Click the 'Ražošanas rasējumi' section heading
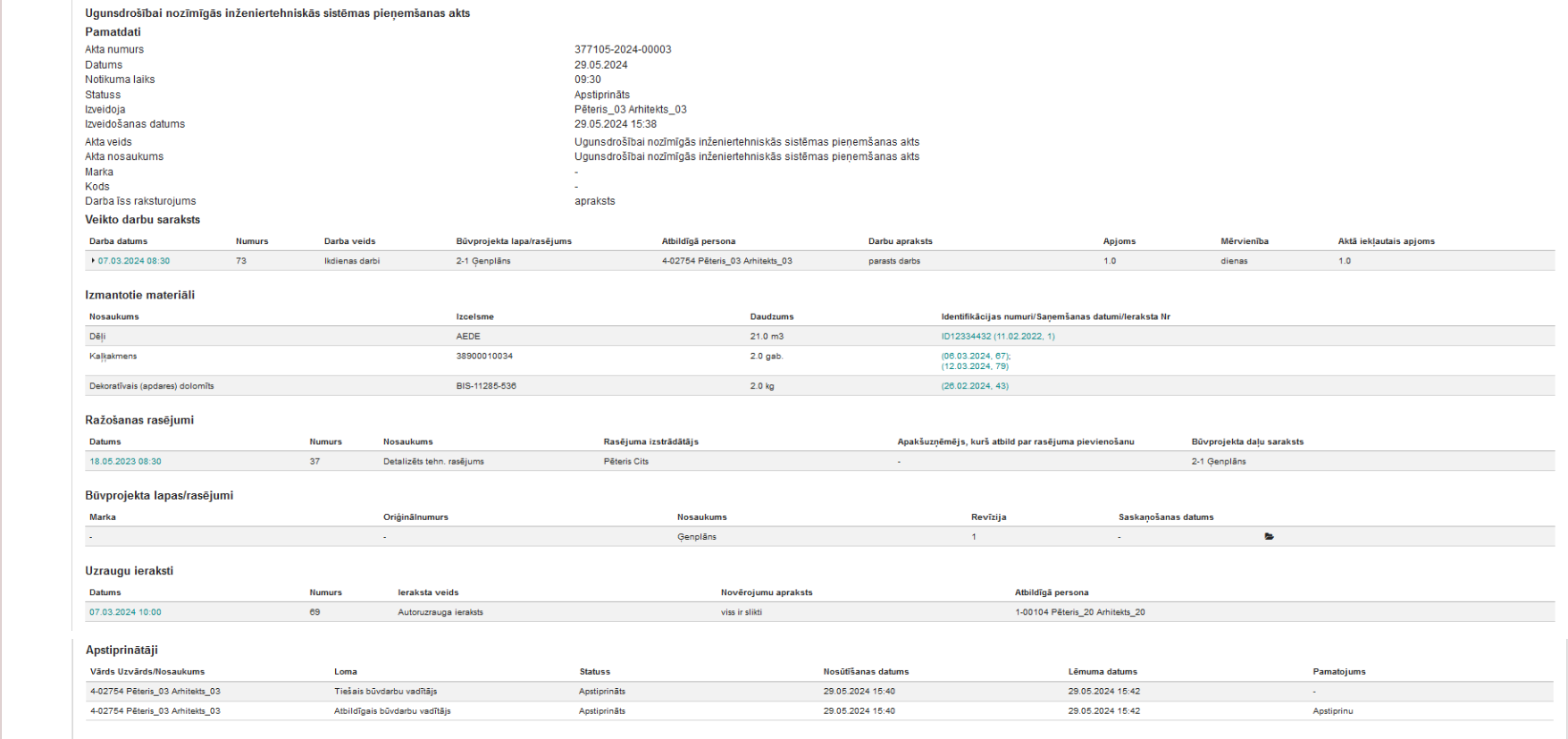The image size is (1568, 739). (139, 420)
